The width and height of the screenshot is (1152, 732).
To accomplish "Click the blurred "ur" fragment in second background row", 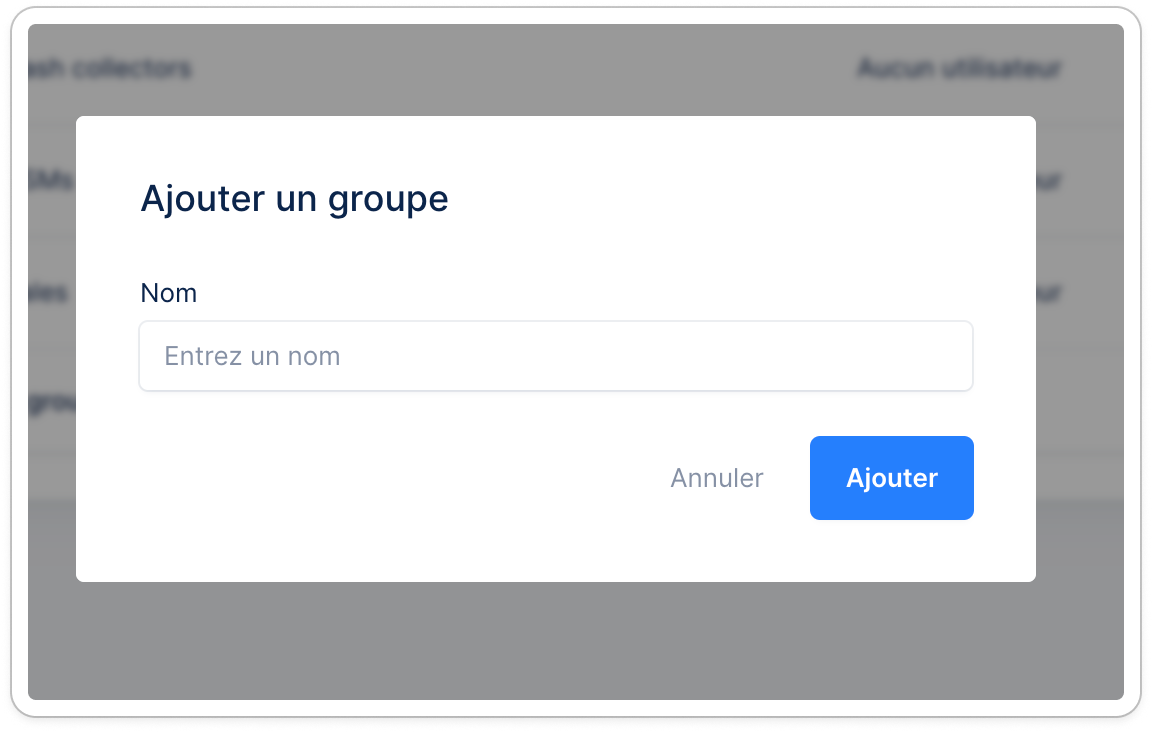I will (1049, 180).
